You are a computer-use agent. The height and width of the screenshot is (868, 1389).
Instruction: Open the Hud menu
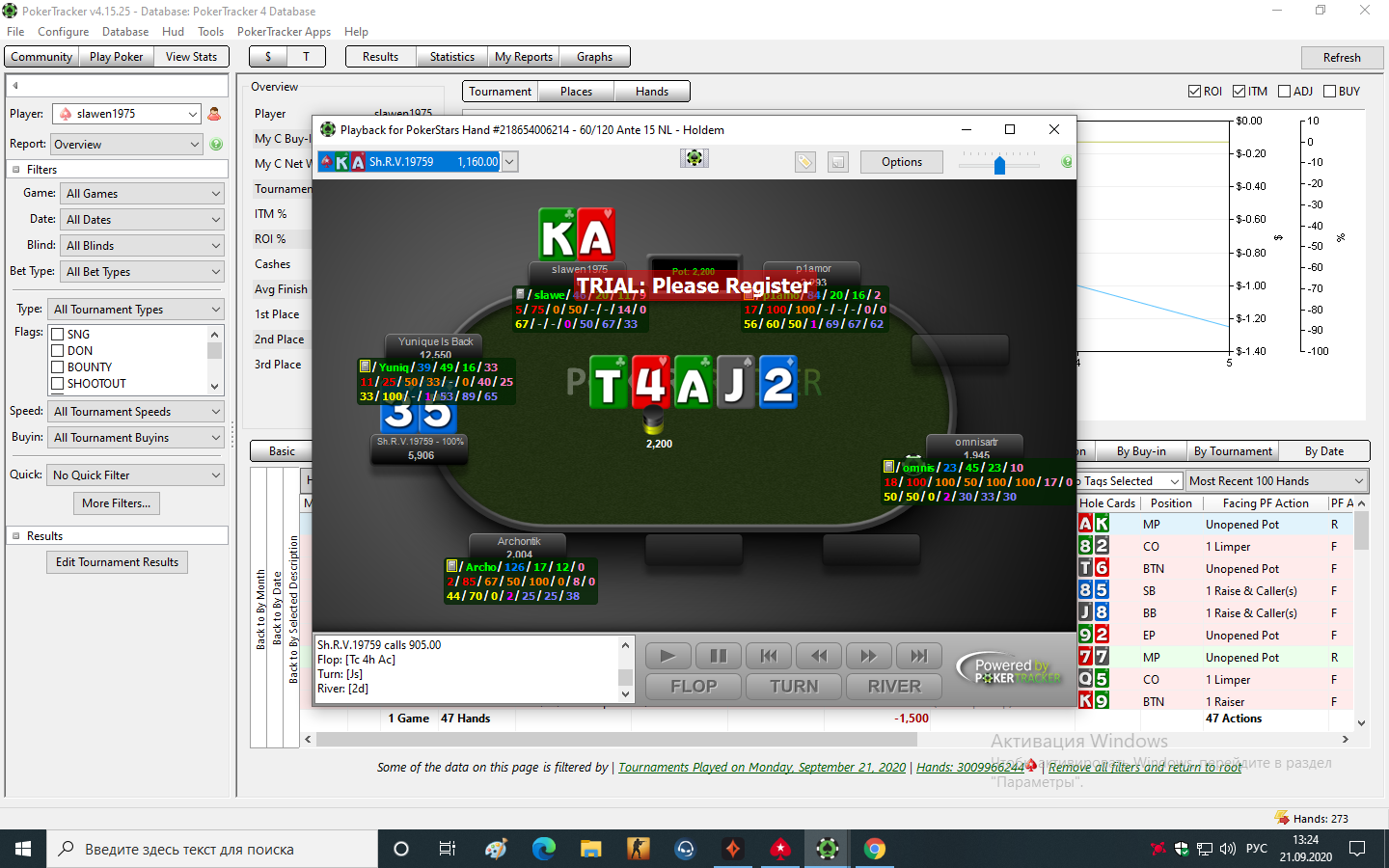(x=174, y=32)
